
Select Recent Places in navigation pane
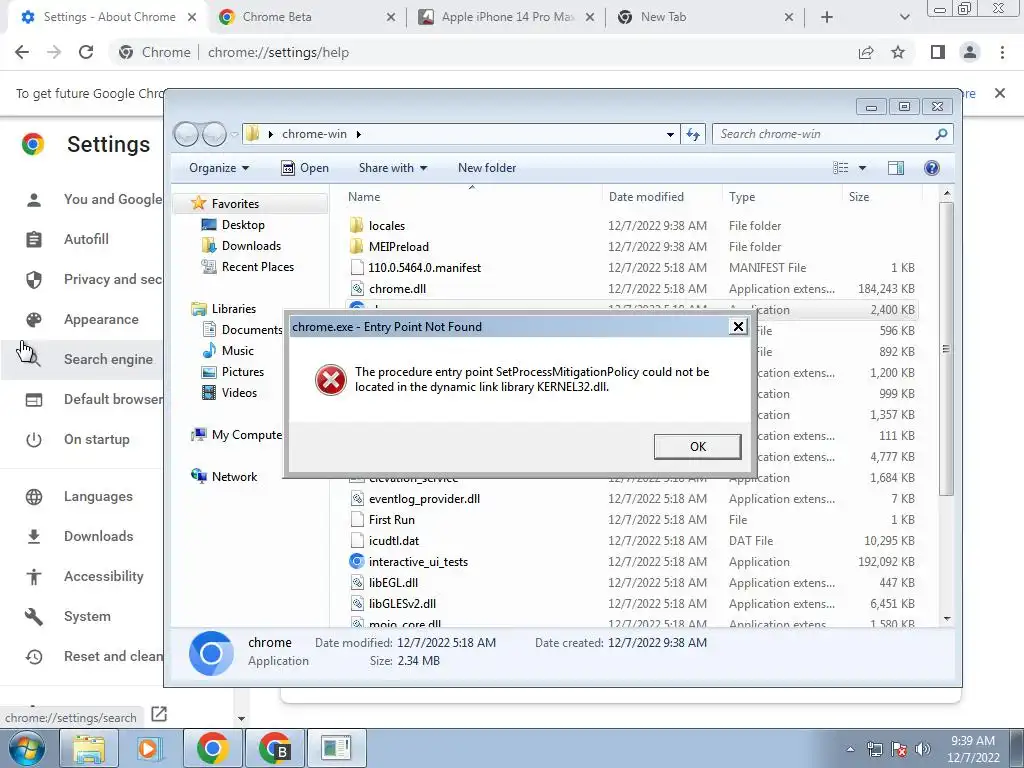point(248,266)
